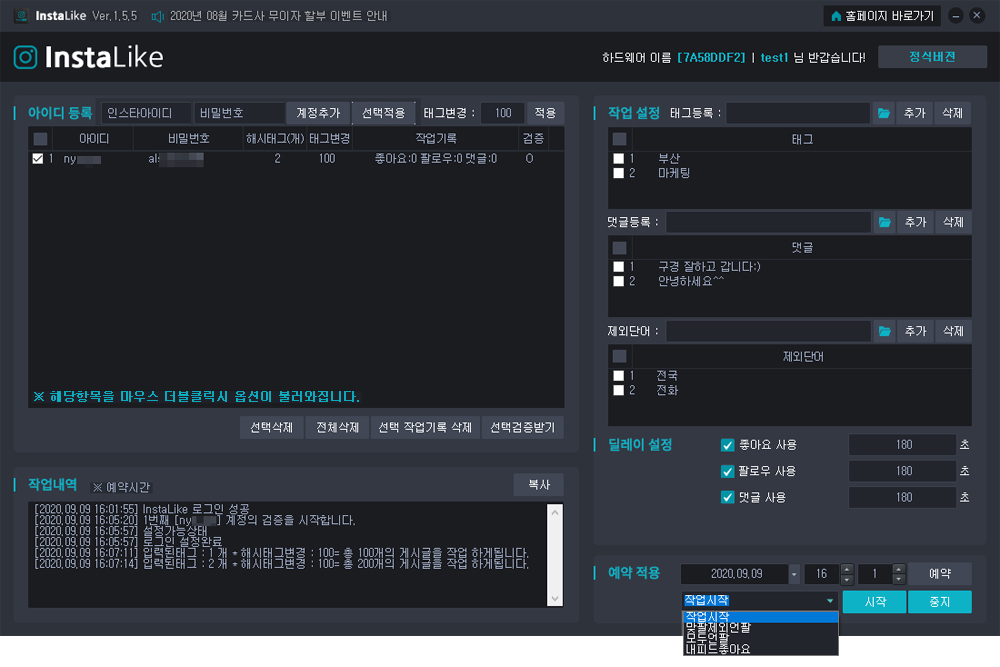This screenshot has width=1000, height=667.
Task: Disable 좋아요 사용 checkbox
Action: pos(727,445)
